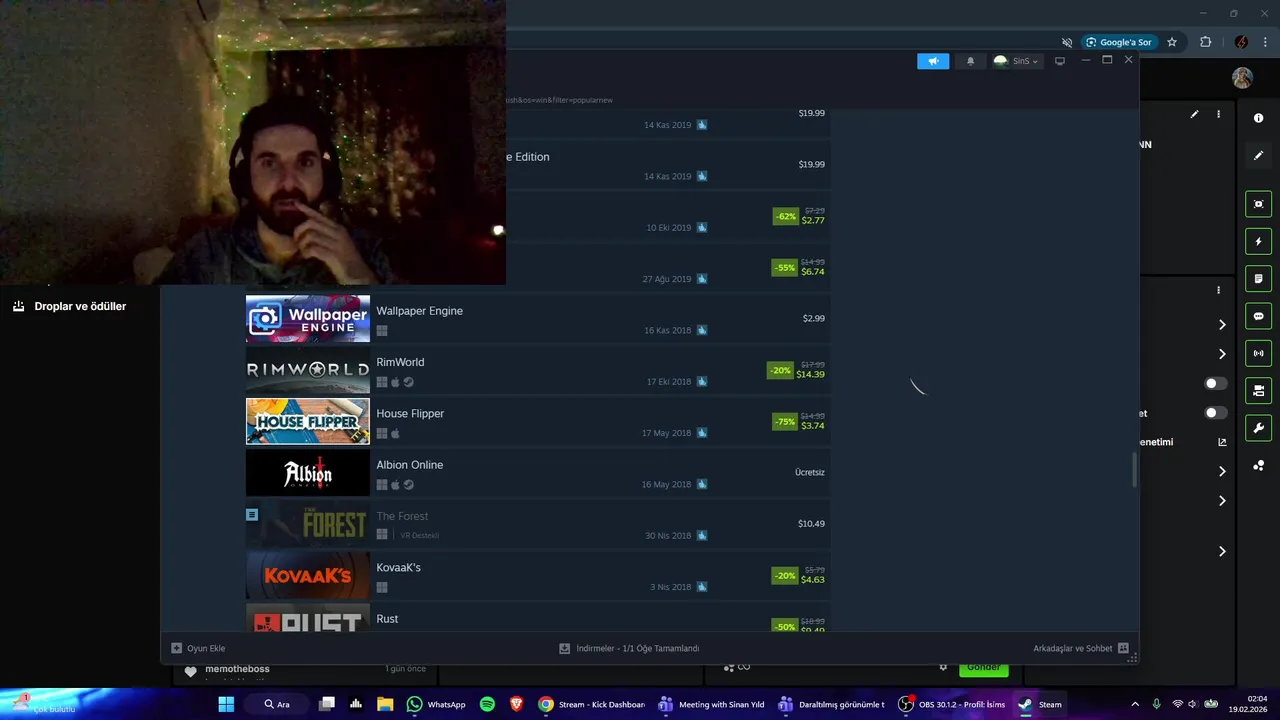
Task: Click the Steam search results scrollbar thumb
Action: [1134, 470]
